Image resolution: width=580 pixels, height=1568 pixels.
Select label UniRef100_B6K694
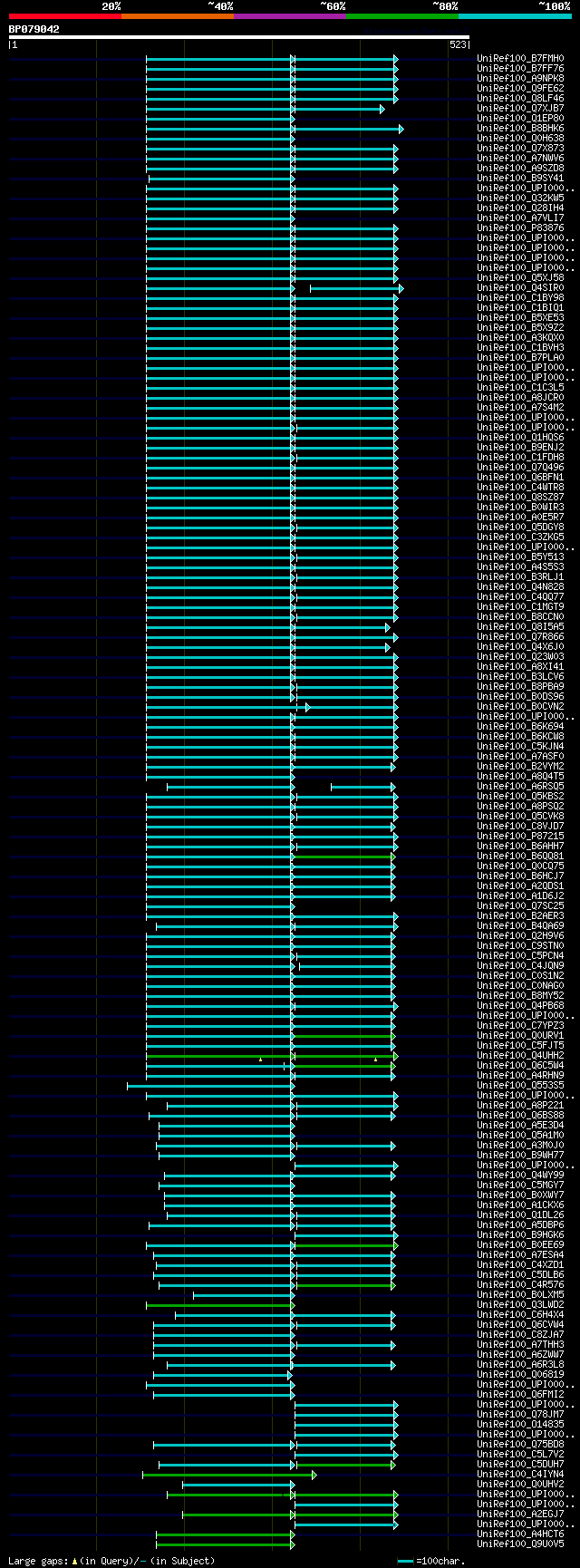520,727
